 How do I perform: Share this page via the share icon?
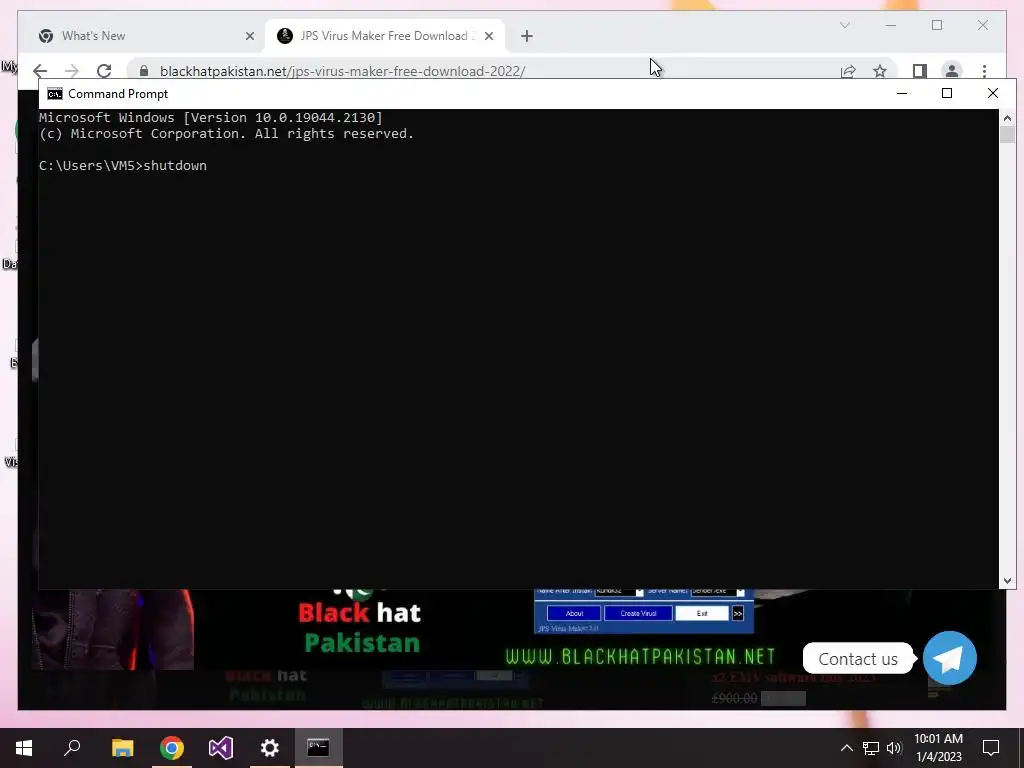tap(848, 71)
